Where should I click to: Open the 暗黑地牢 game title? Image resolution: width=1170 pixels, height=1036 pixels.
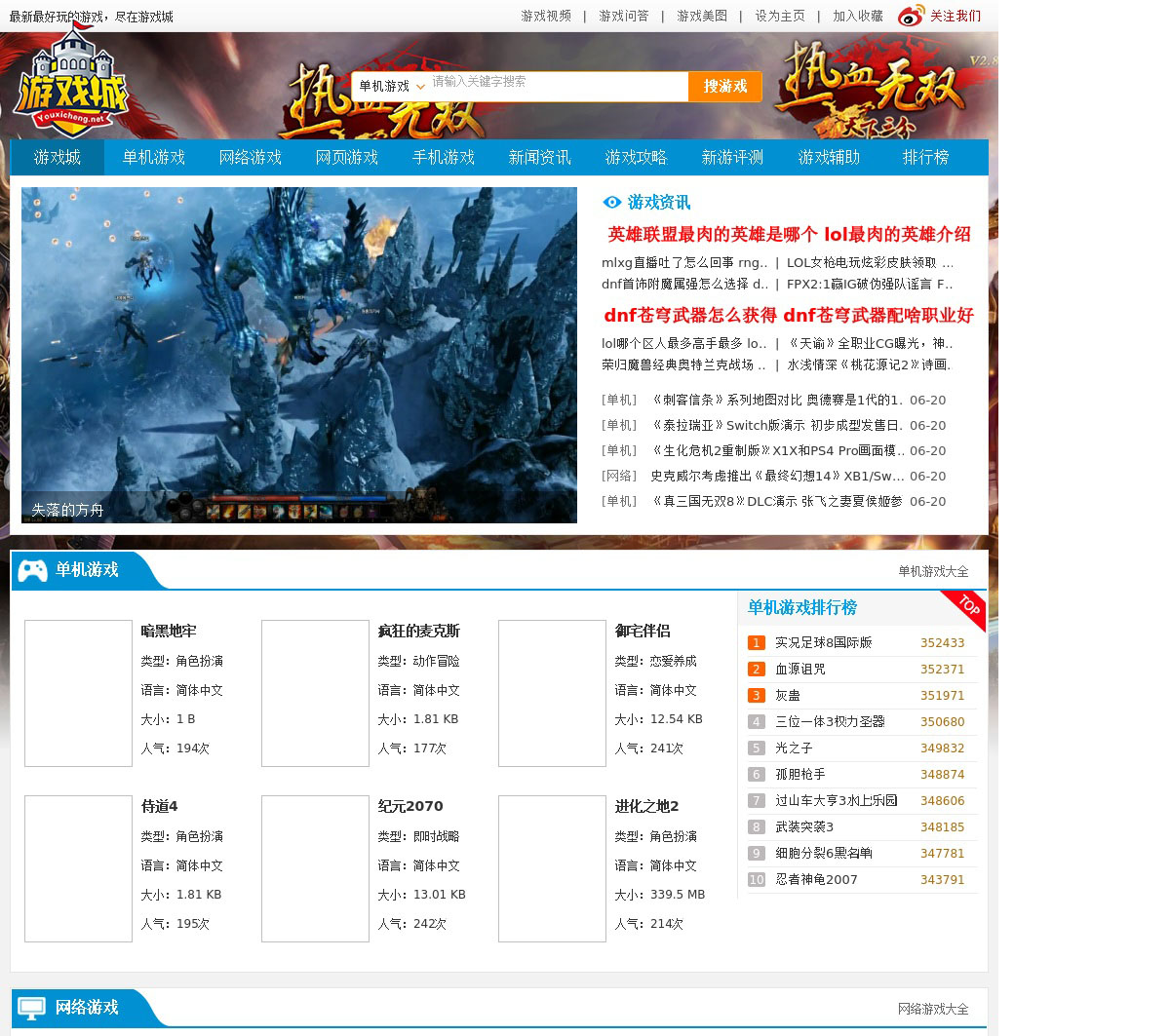click(169, 631)
